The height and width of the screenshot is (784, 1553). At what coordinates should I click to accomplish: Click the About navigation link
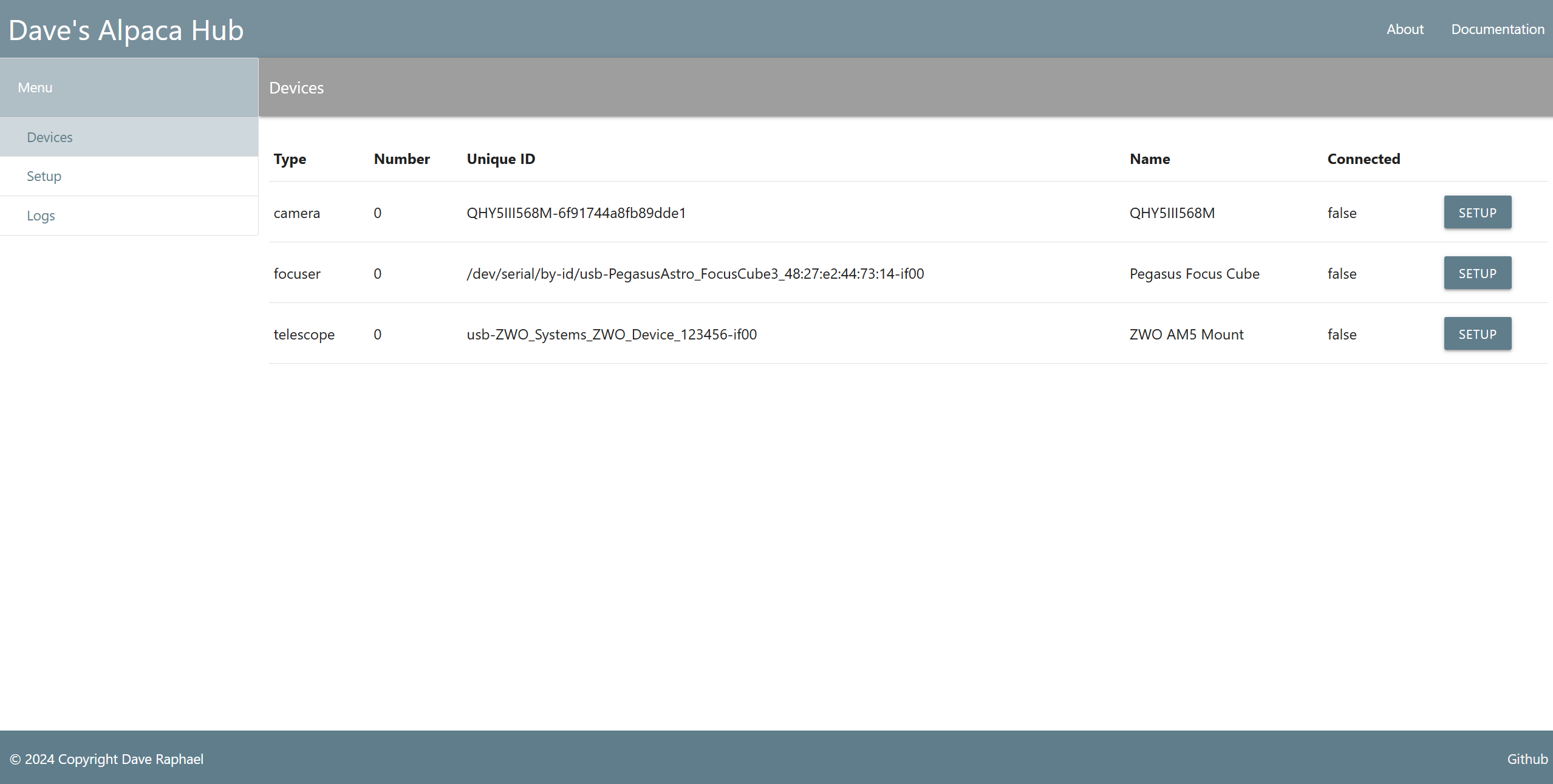[1405, 28]
